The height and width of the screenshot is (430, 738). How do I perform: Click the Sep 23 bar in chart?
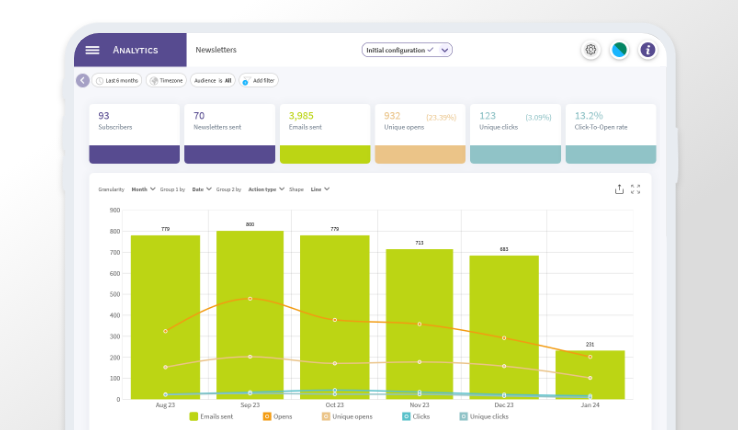pos(250,315)
